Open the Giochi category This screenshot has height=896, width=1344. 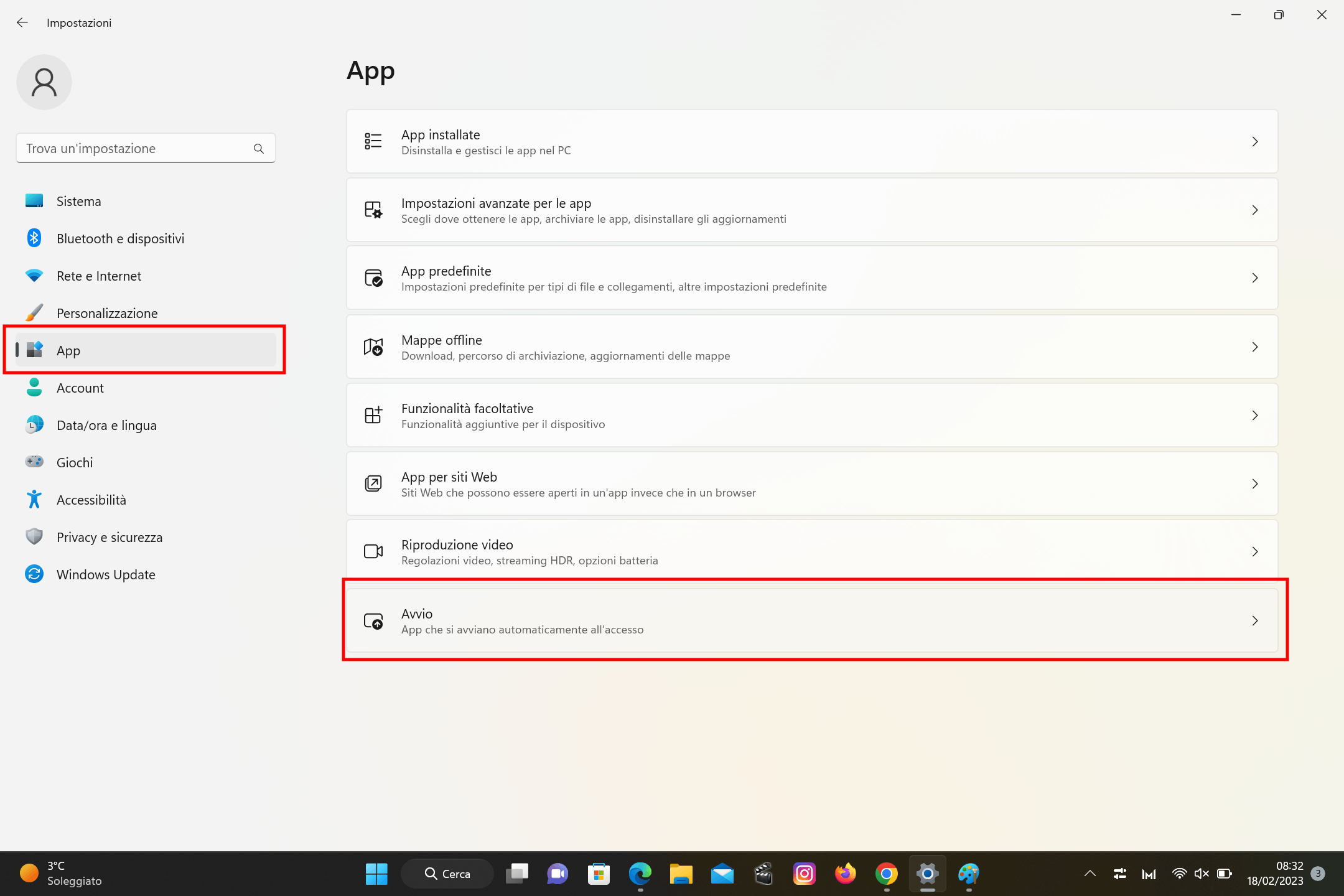coord(74,463)
